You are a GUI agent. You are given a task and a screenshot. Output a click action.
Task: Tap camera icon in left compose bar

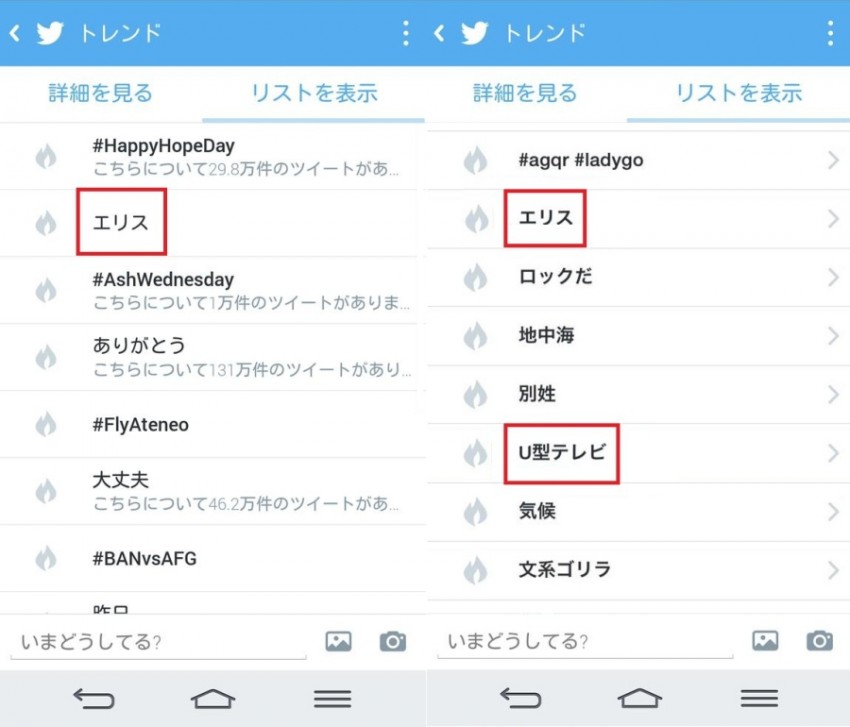click(x=393, y=641)
